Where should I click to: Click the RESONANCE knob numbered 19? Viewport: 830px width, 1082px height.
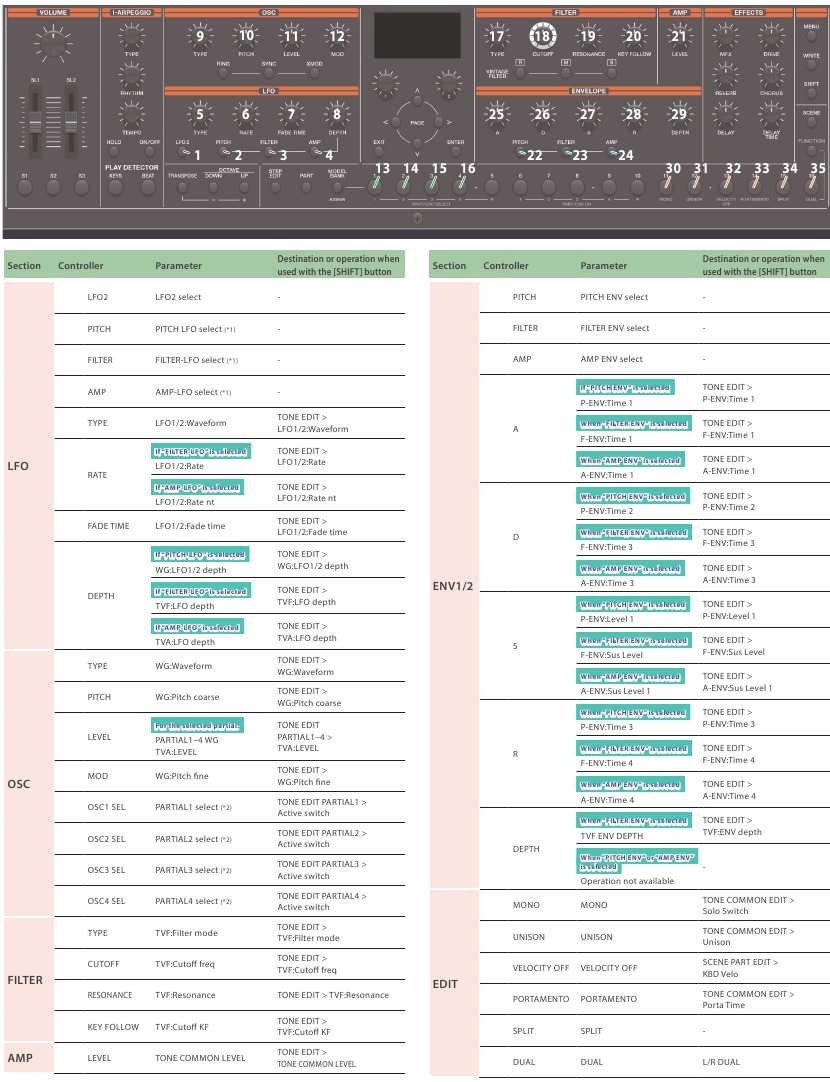(588, 36)
